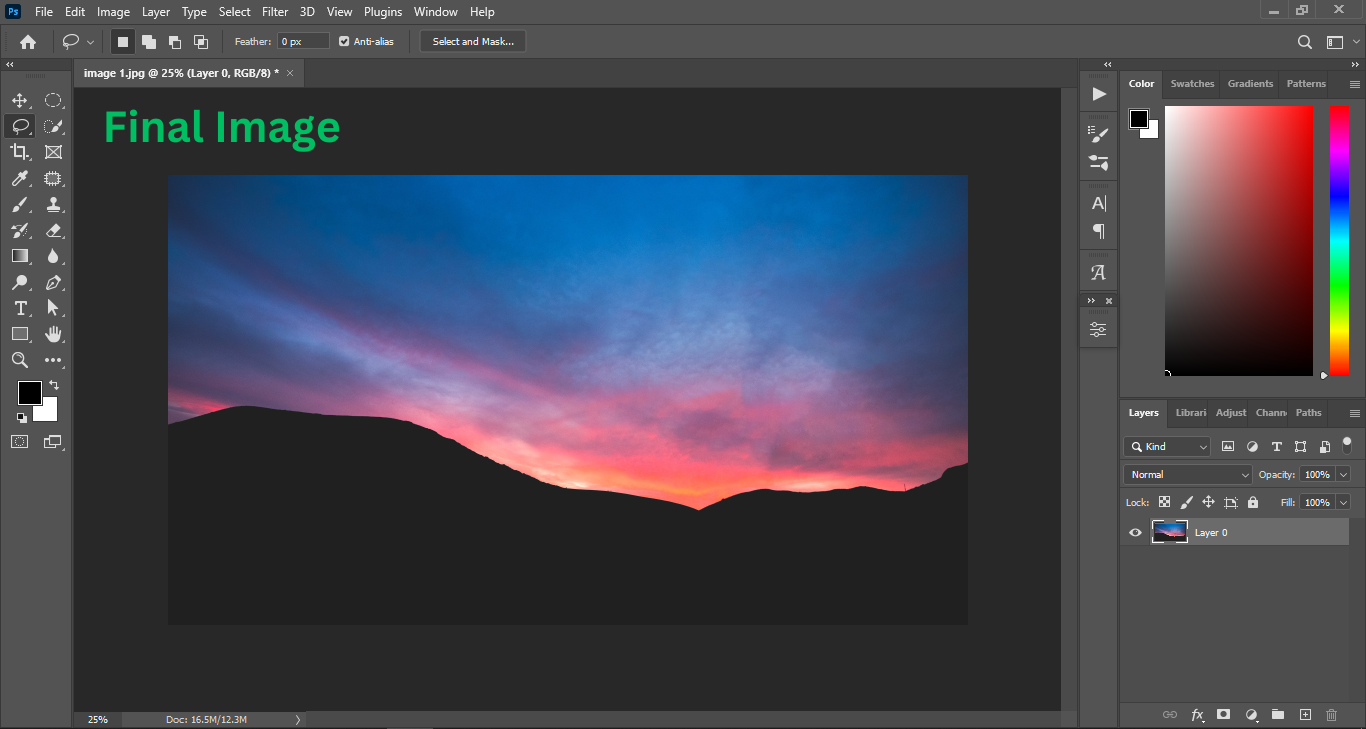Select the Hand tool
Screen dimensions: 1366x729
pyautogui.click(x=53, y=334)
